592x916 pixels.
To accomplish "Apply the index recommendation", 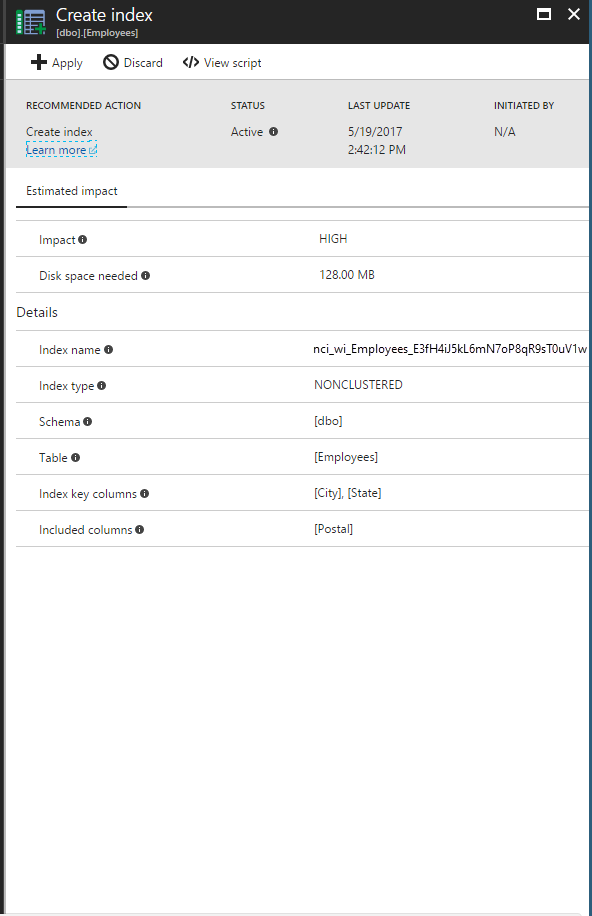I will 57,63.
